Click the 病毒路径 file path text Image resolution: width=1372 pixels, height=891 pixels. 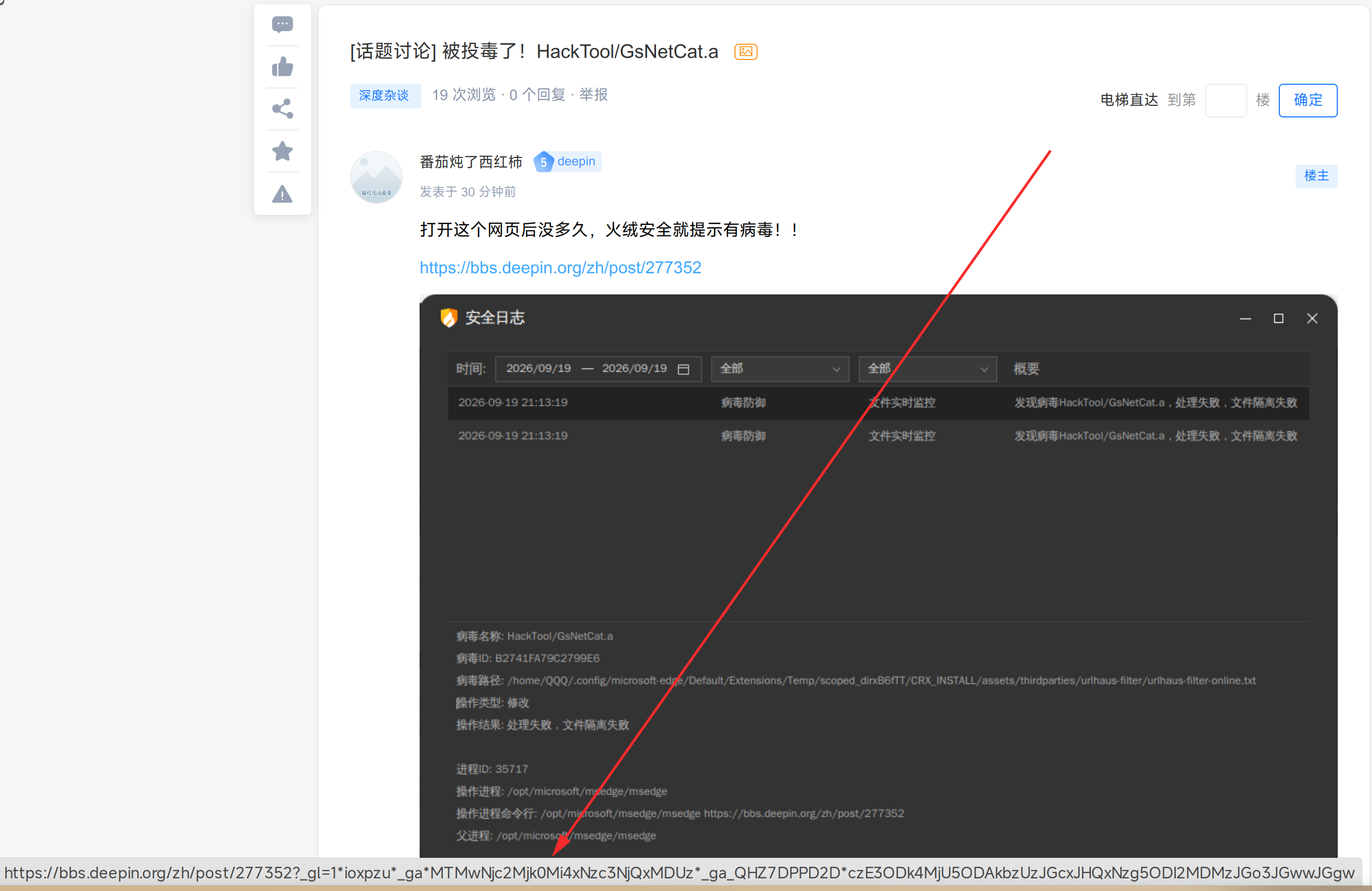click(856, 680)
